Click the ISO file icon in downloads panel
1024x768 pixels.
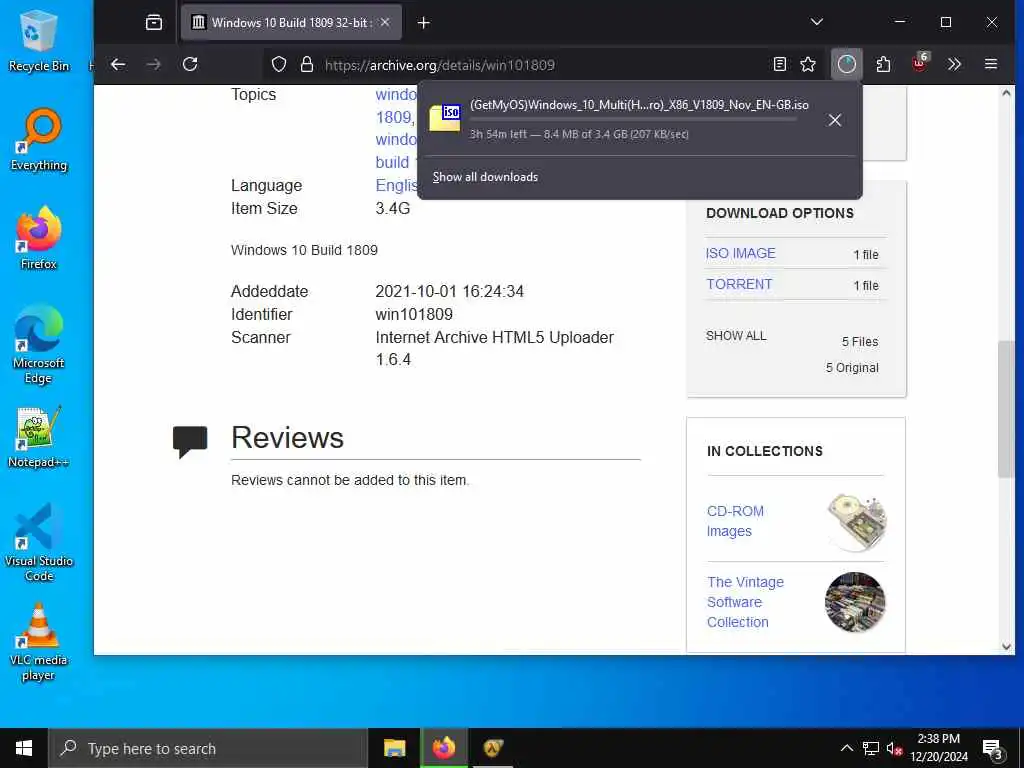click(x=445, y=118)
